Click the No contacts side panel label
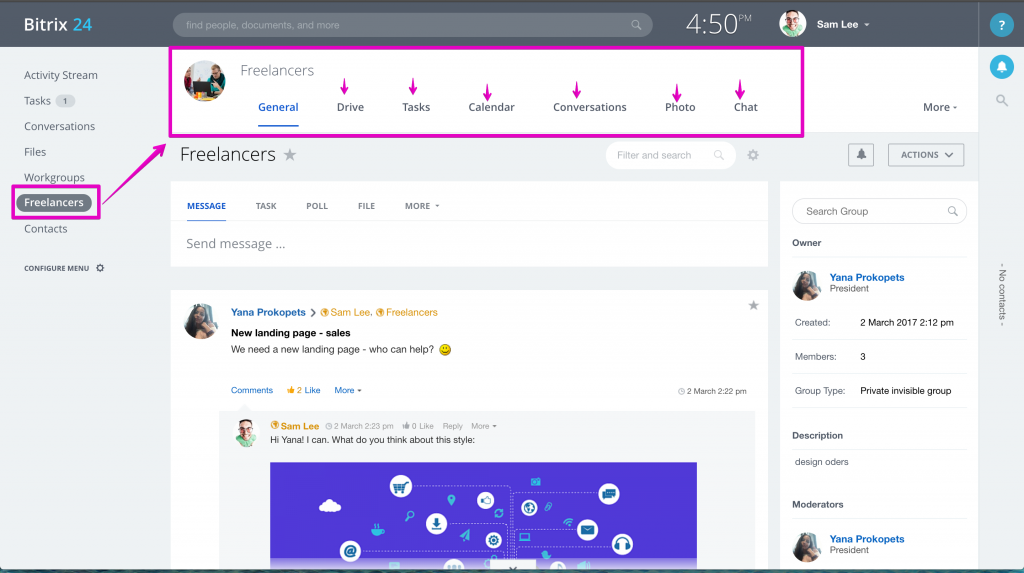 pos(1002,295)
